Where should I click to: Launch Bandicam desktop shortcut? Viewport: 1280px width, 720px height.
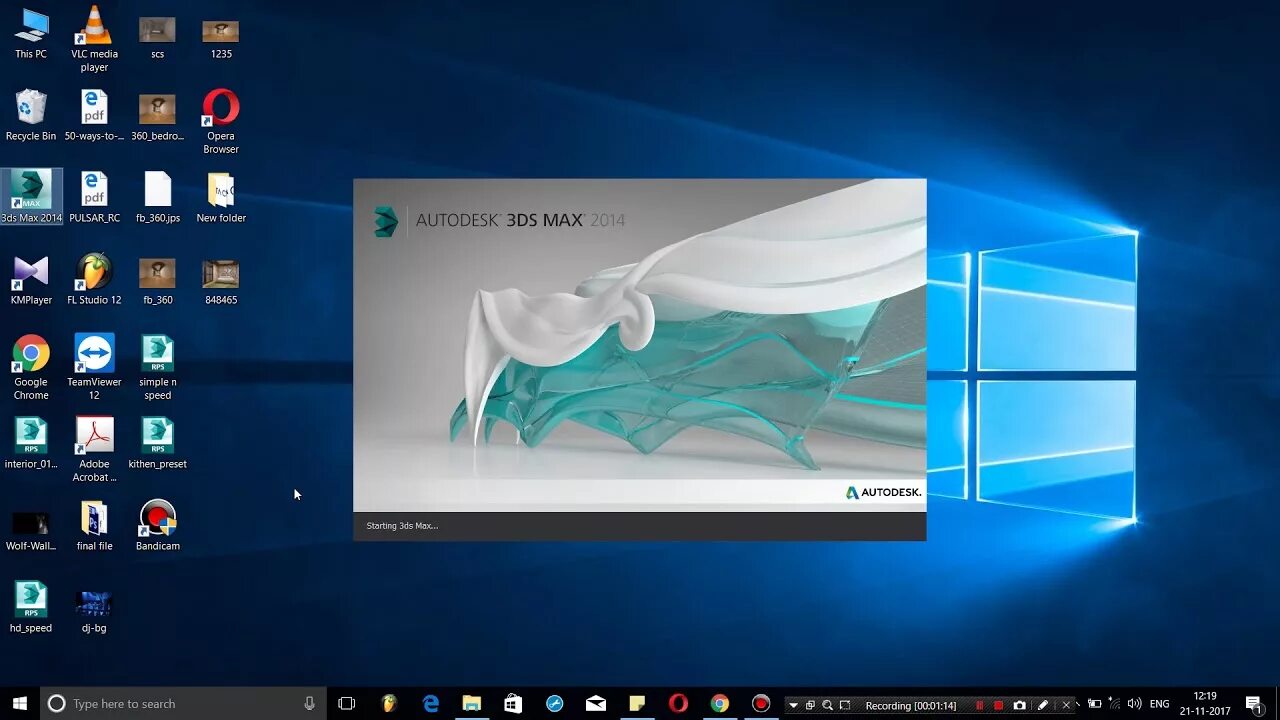pos(157,525)
